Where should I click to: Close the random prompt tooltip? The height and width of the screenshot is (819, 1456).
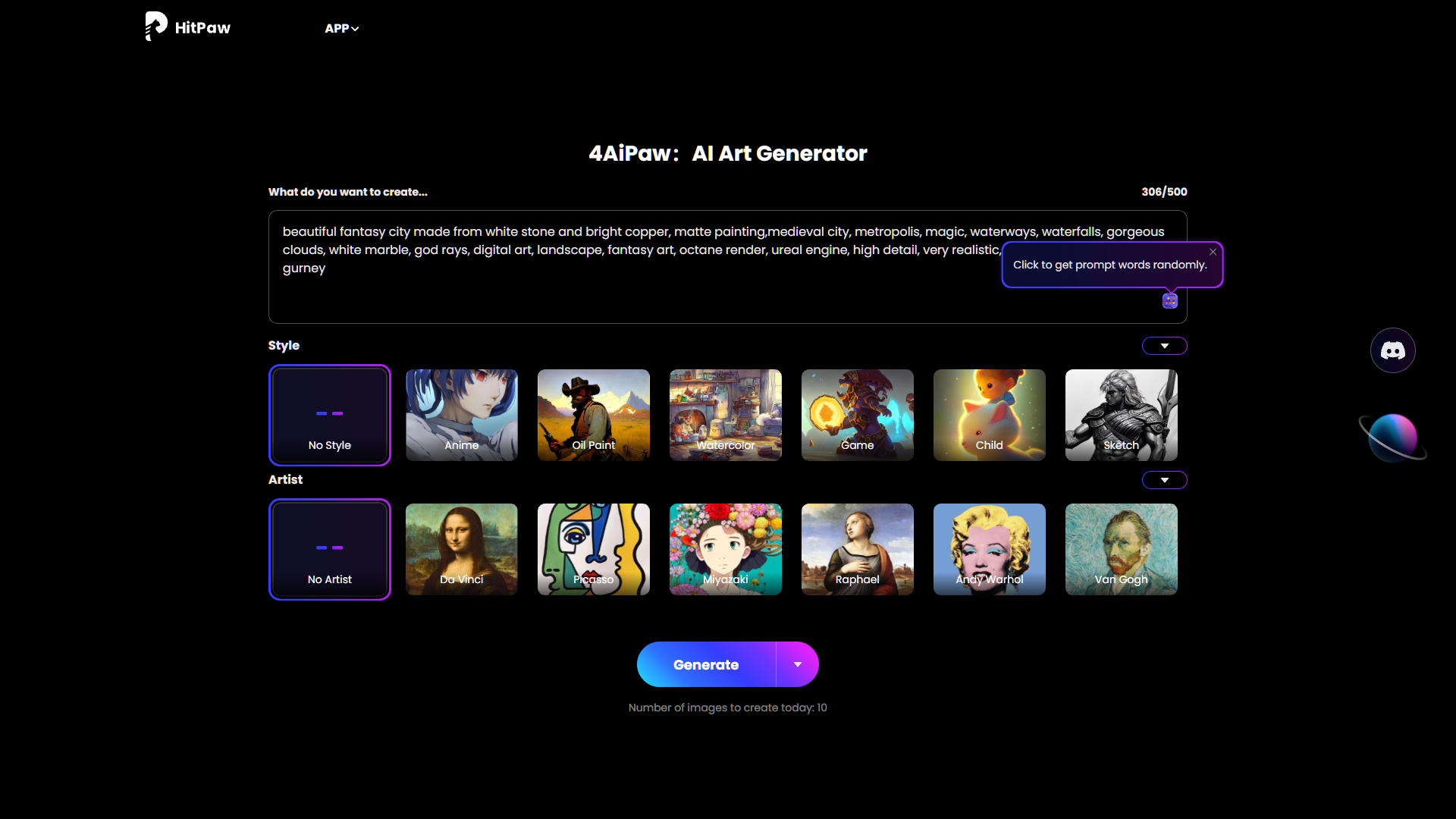coord(1213,252)
